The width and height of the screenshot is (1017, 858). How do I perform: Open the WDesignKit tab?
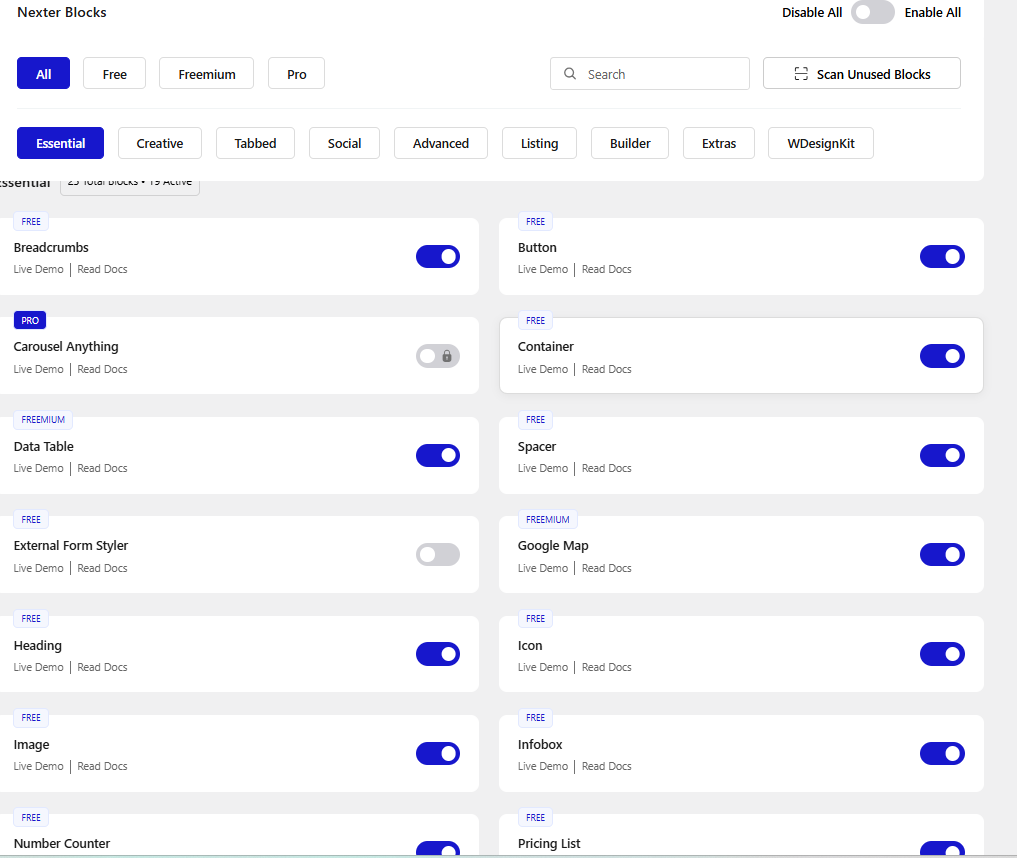coord(820,143)
